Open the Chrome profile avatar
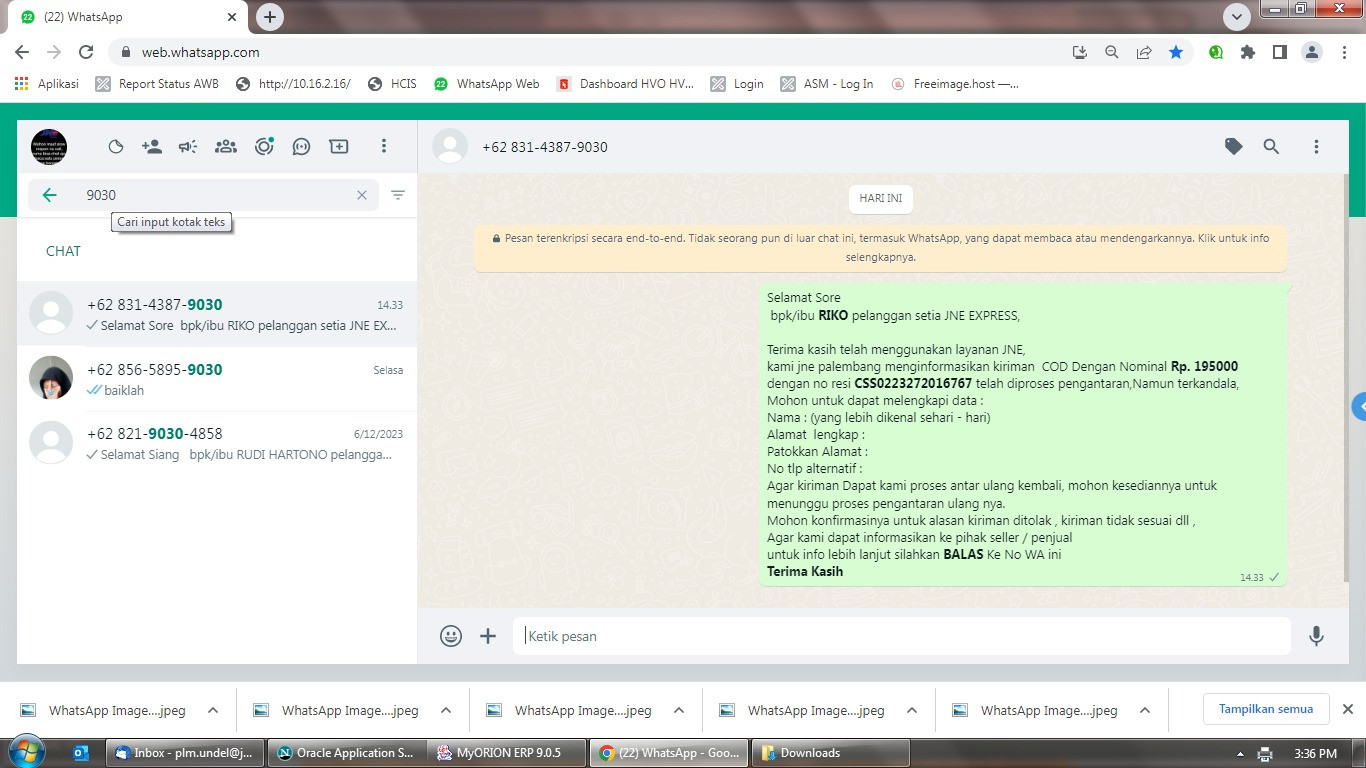Viewport: 1366px width, 768px height. 1312,52
